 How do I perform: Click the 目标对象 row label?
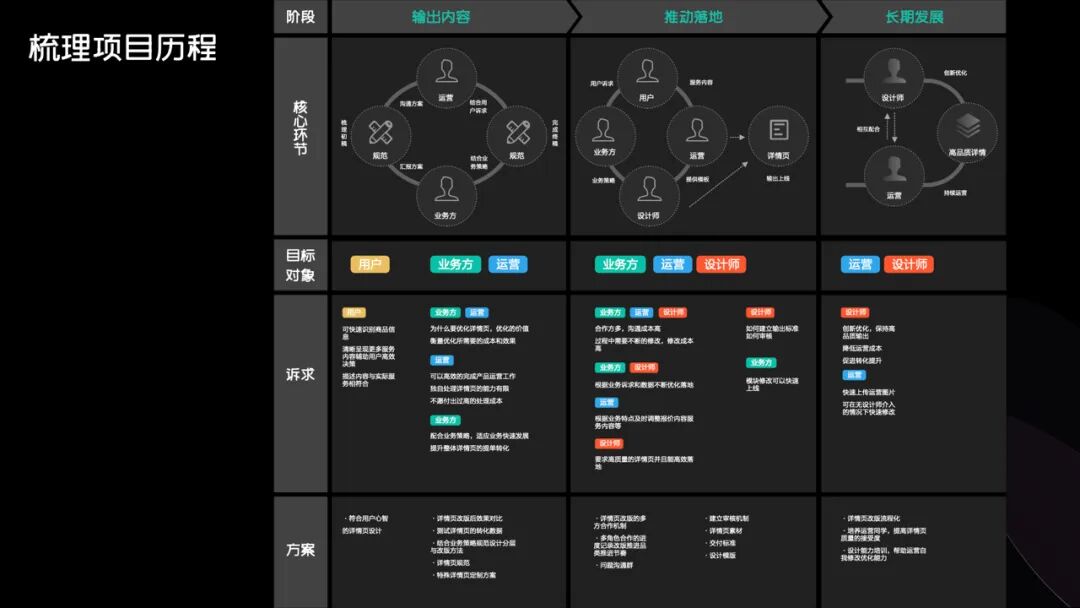tap(300, 265)
